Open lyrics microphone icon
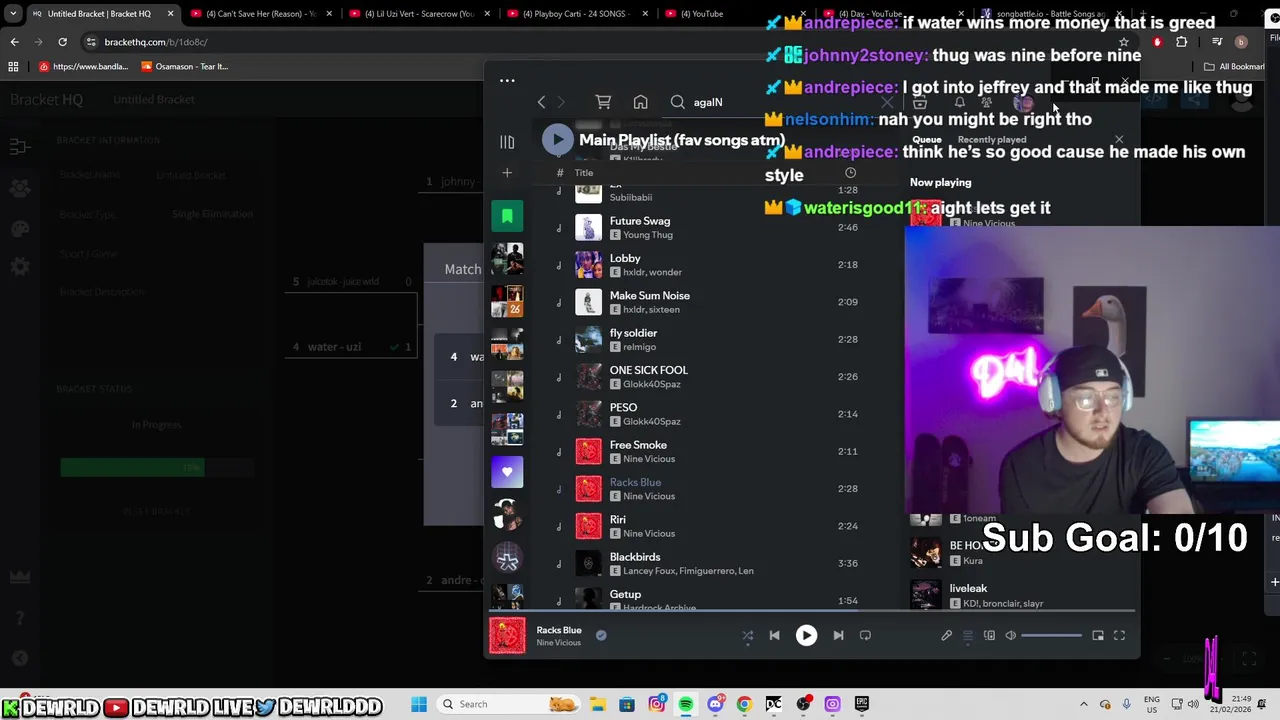The image size is (1280, 720). pos(947,635)
